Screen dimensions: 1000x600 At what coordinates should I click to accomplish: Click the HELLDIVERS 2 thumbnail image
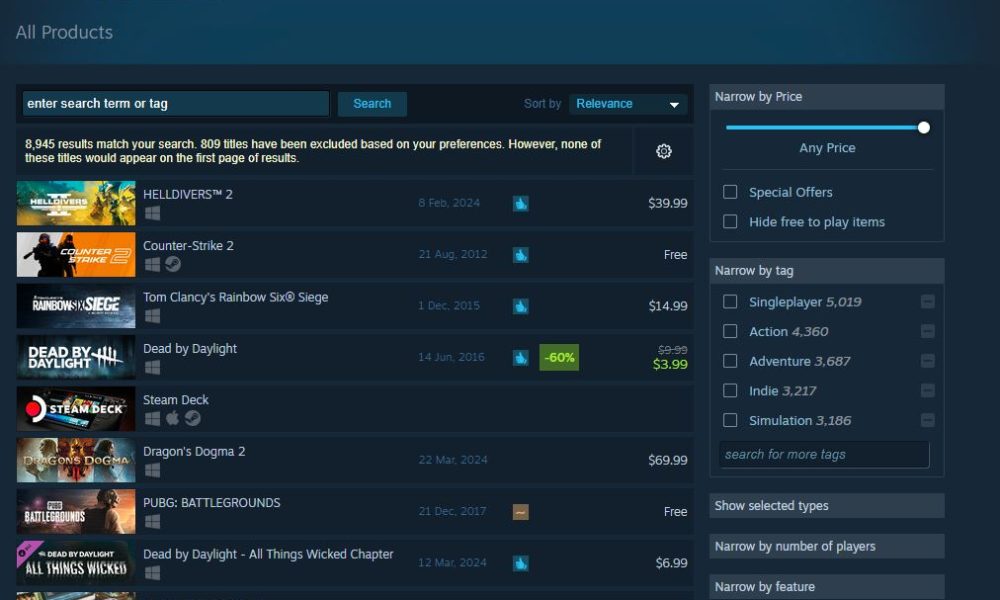(x=76, y=203)
